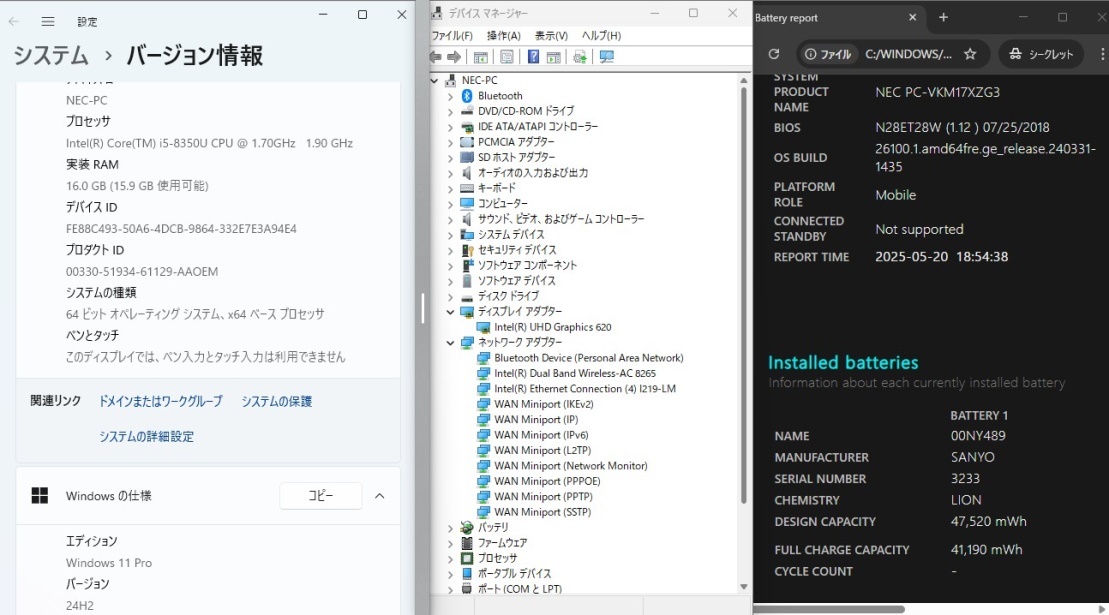Click the Installed batteries heading
This screenshot has height=615, width=1109.
(843, 363)
